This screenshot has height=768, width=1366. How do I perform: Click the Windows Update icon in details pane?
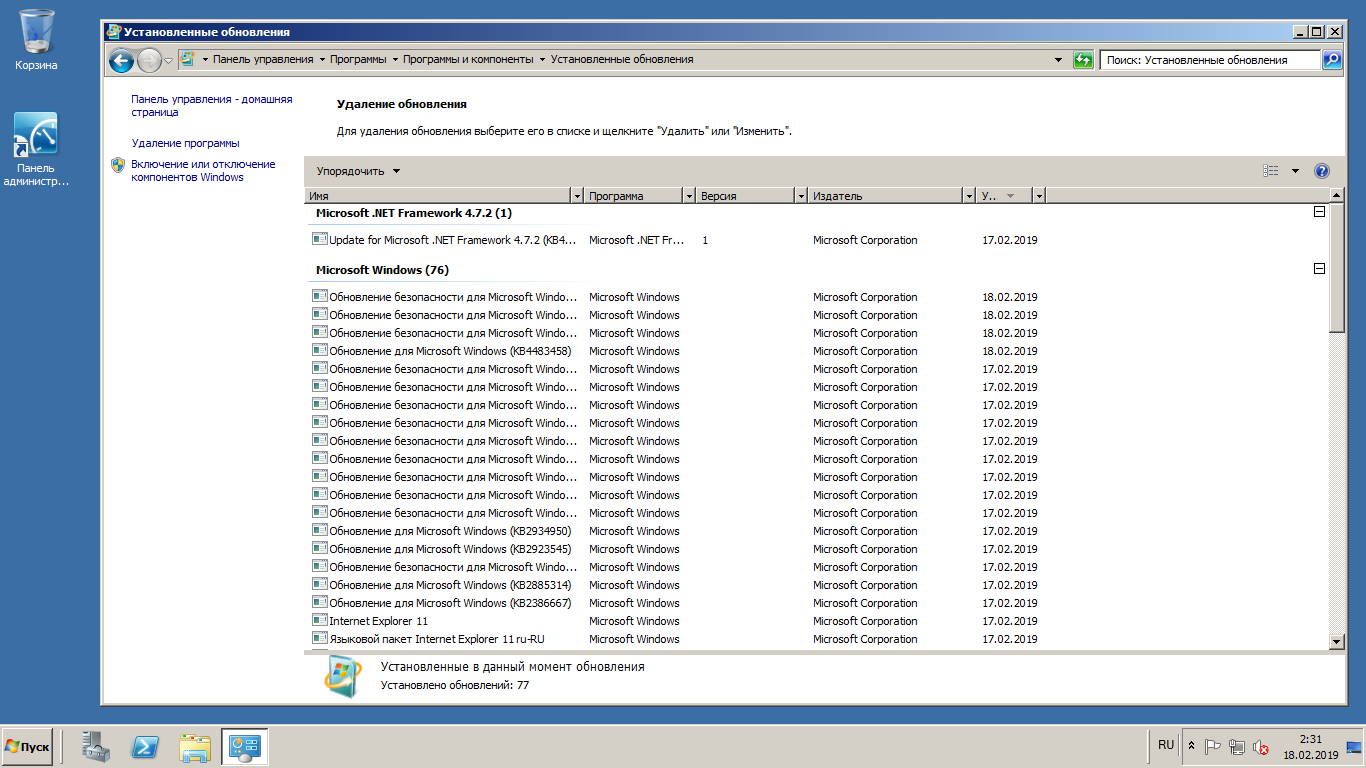(x=343, y=677)
